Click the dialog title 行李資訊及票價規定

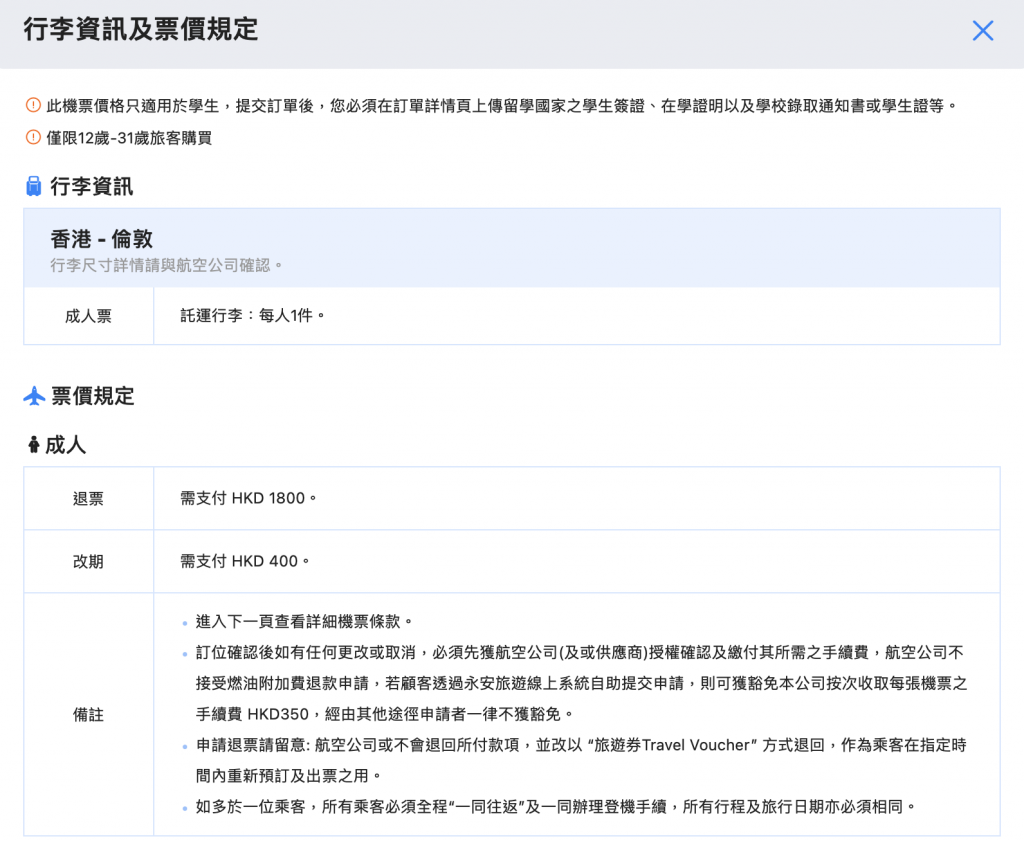tap(141, 29)
